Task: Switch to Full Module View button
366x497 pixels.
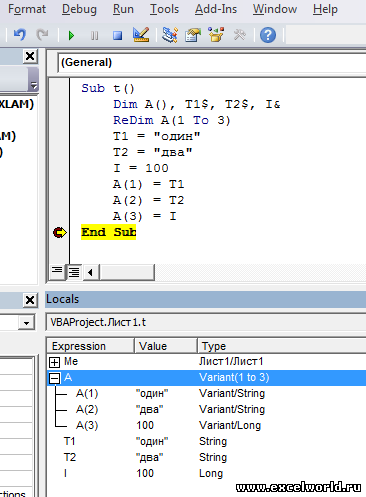Action: coord(74,272)
